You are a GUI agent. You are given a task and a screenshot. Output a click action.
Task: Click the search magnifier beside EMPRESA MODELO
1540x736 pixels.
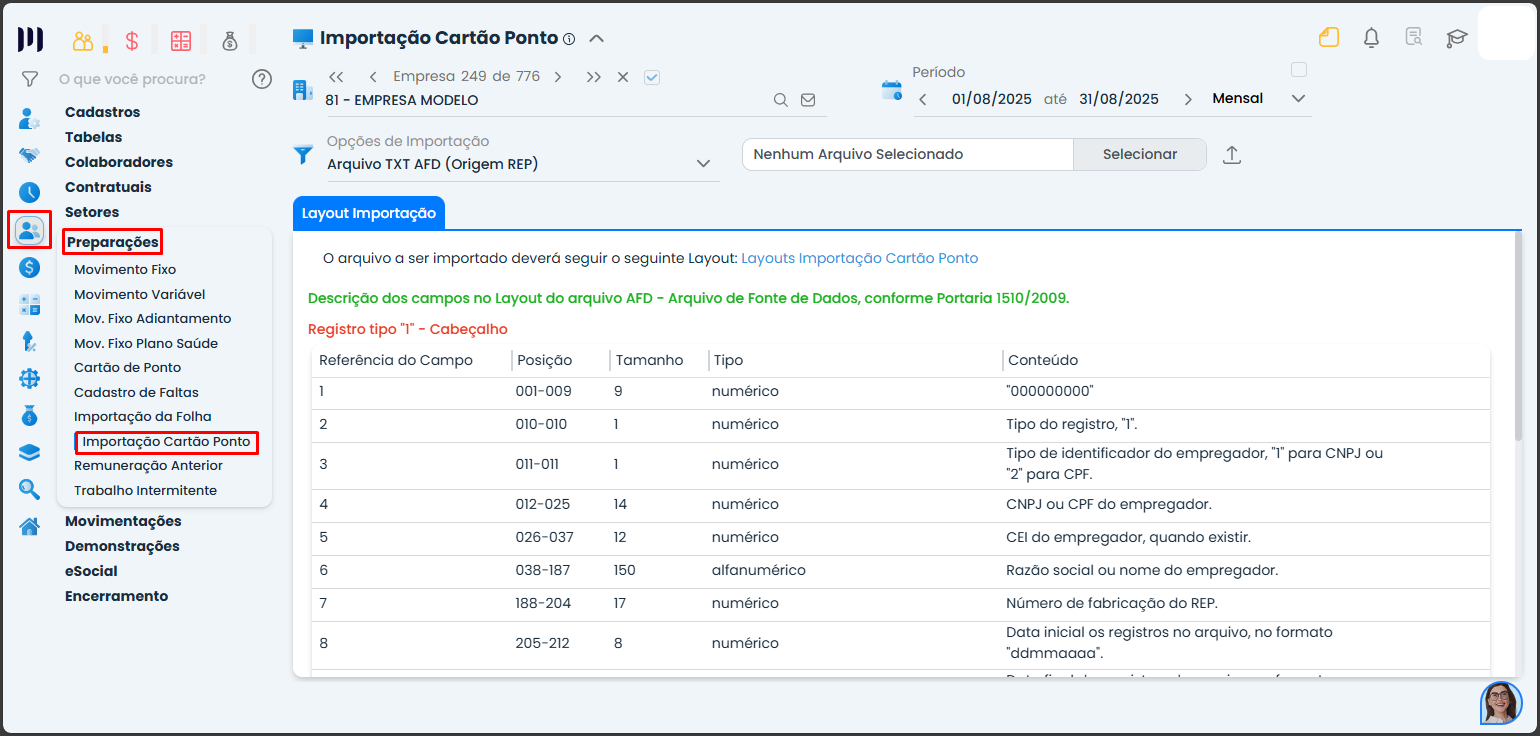pyautogui.click(x=781, y=100)
